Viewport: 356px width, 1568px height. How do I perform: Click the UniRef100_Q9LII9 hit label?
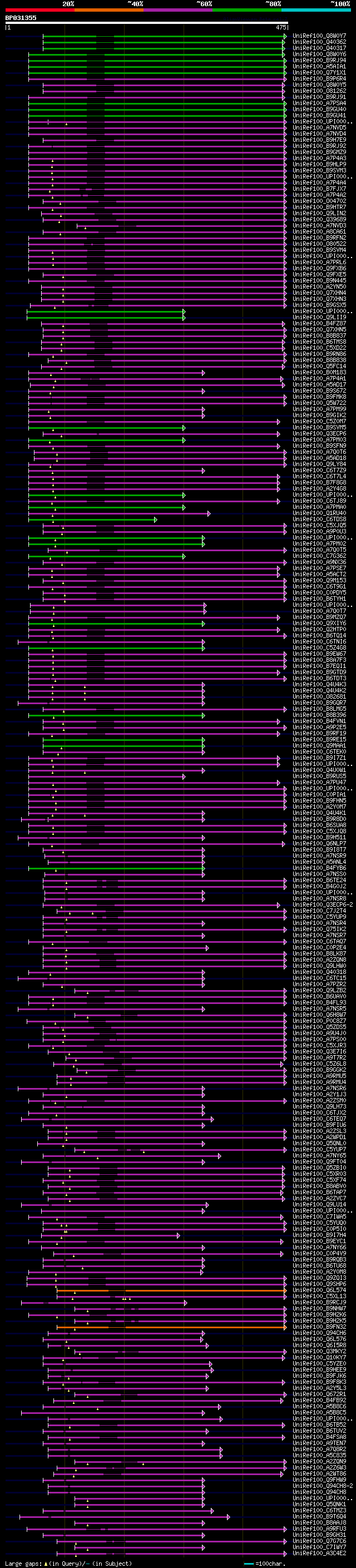tap(319, 317)
